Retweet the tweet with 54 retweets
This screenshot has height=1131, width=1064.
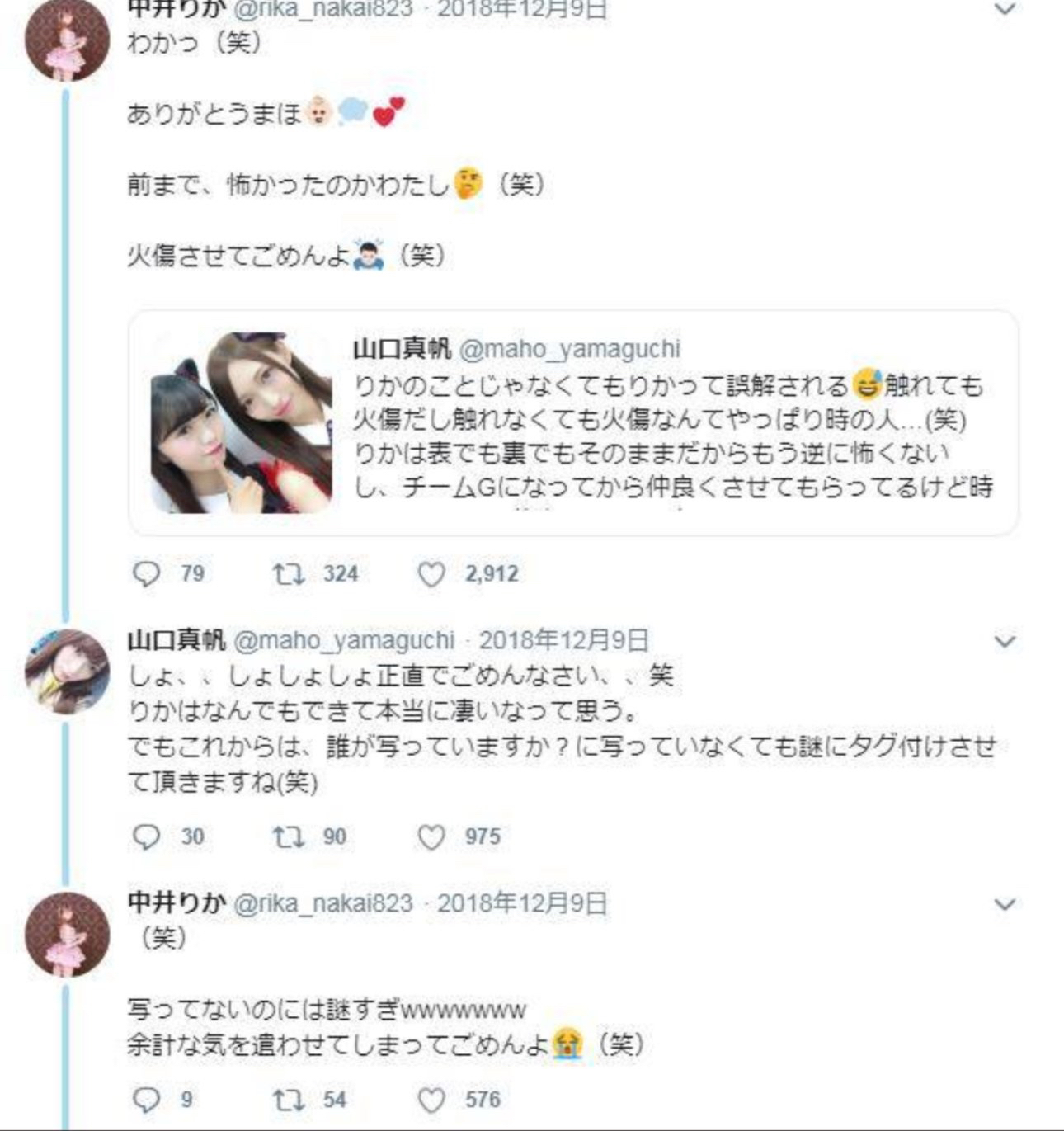coord(289,1099)
